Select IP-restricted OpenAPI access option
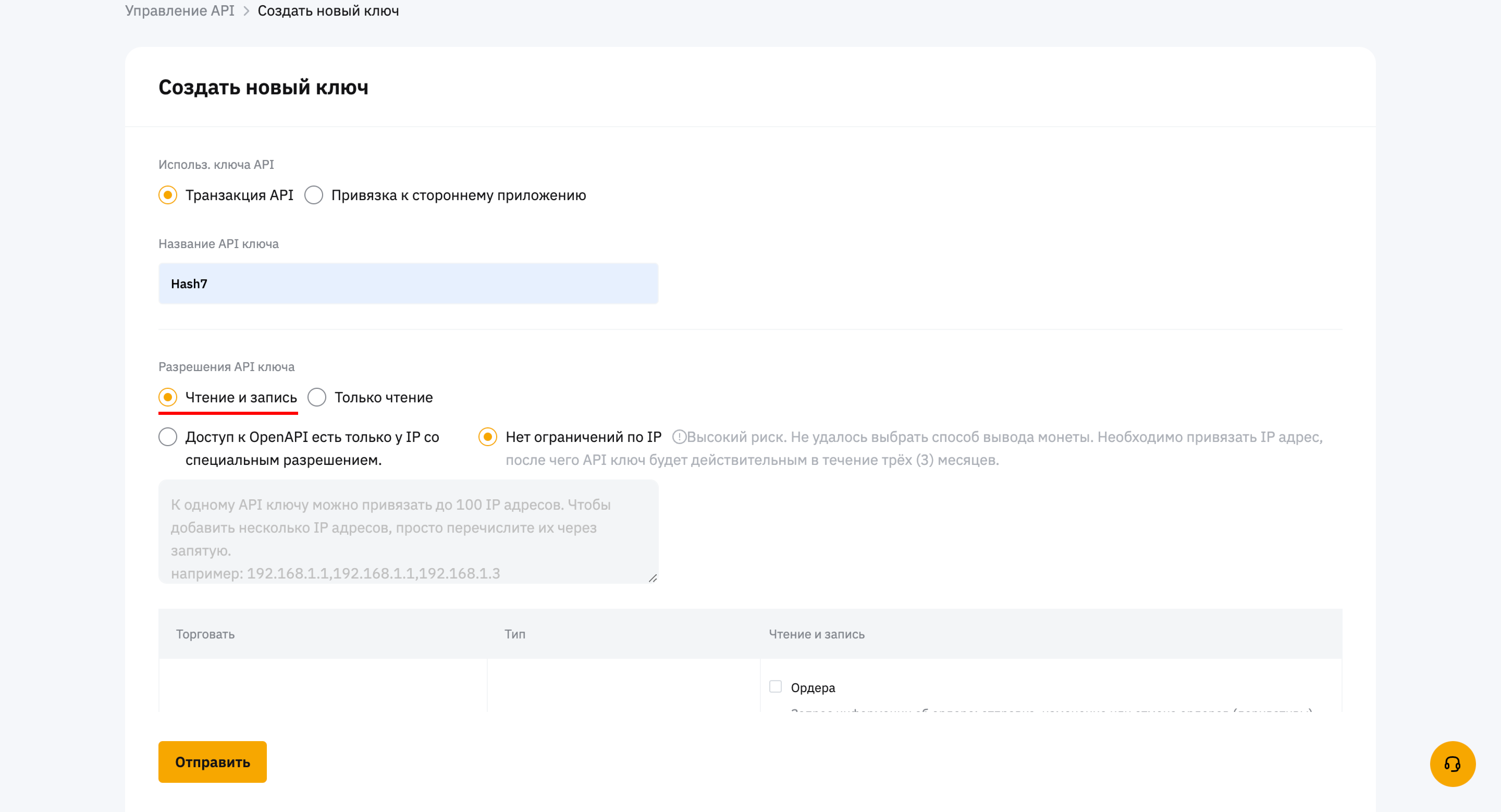Viewport: 1501px width, 812px height. [x=168, y=437]
